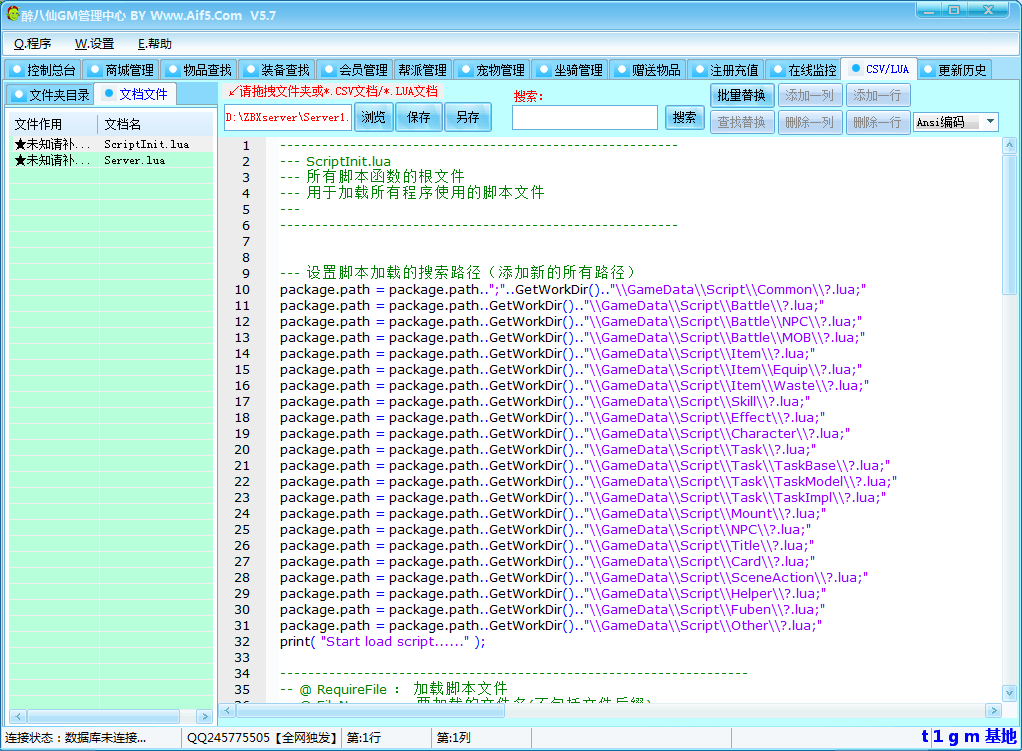Click the 批量替换 button
1022x751 pixels.
coord(741,96)
